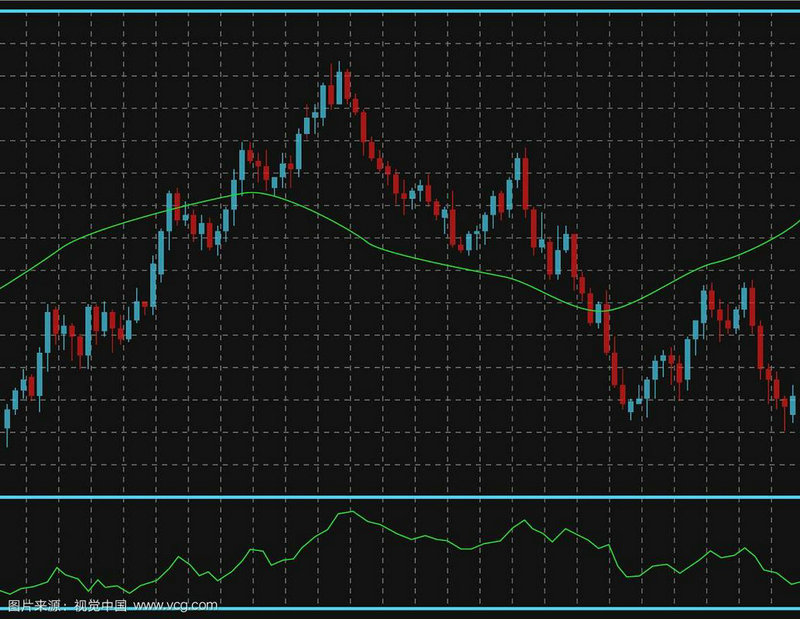Click the right end of the lower indicator line
Viewport: 800px width, 619px height.
[x=796, y=582]
